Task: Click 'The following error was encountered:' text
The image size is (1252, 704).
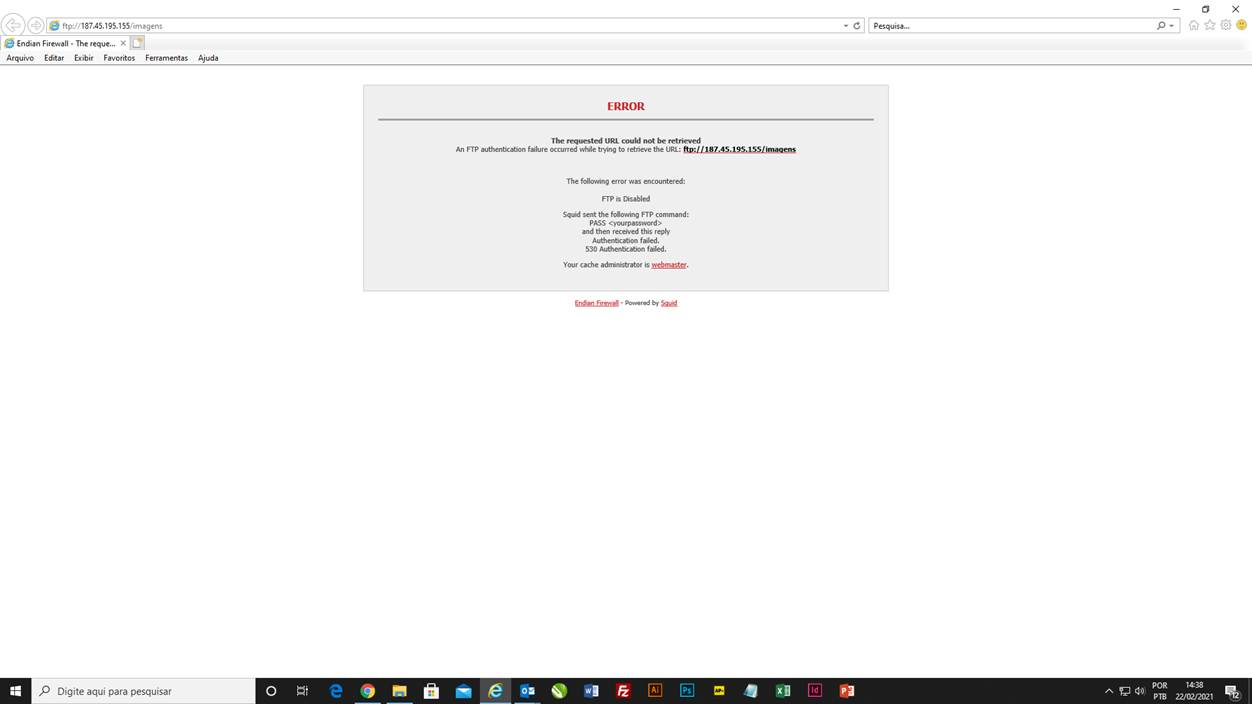Action: point(626,182)
